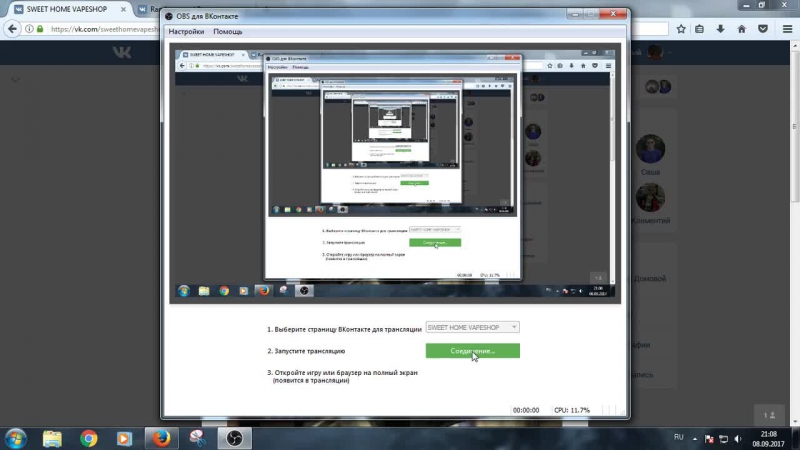Click the stream preview thumbnail area
Image resolution: width=800 pixels, height=450 pixels.
[394, 175]
